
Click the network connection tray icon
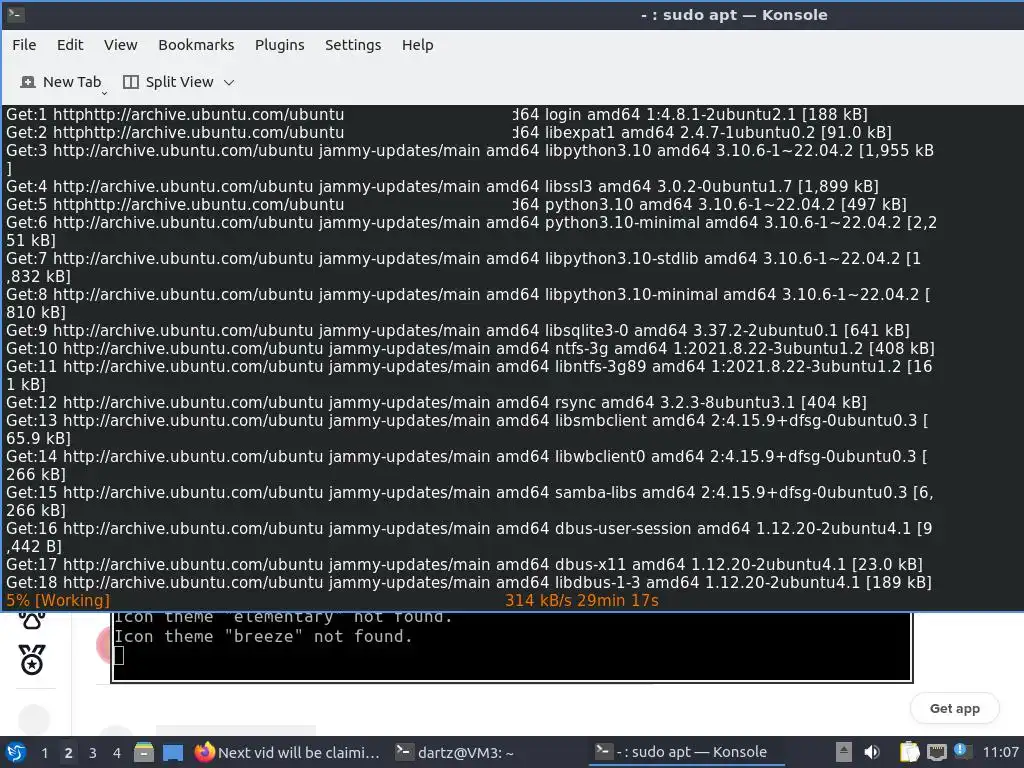pos(936,752)
